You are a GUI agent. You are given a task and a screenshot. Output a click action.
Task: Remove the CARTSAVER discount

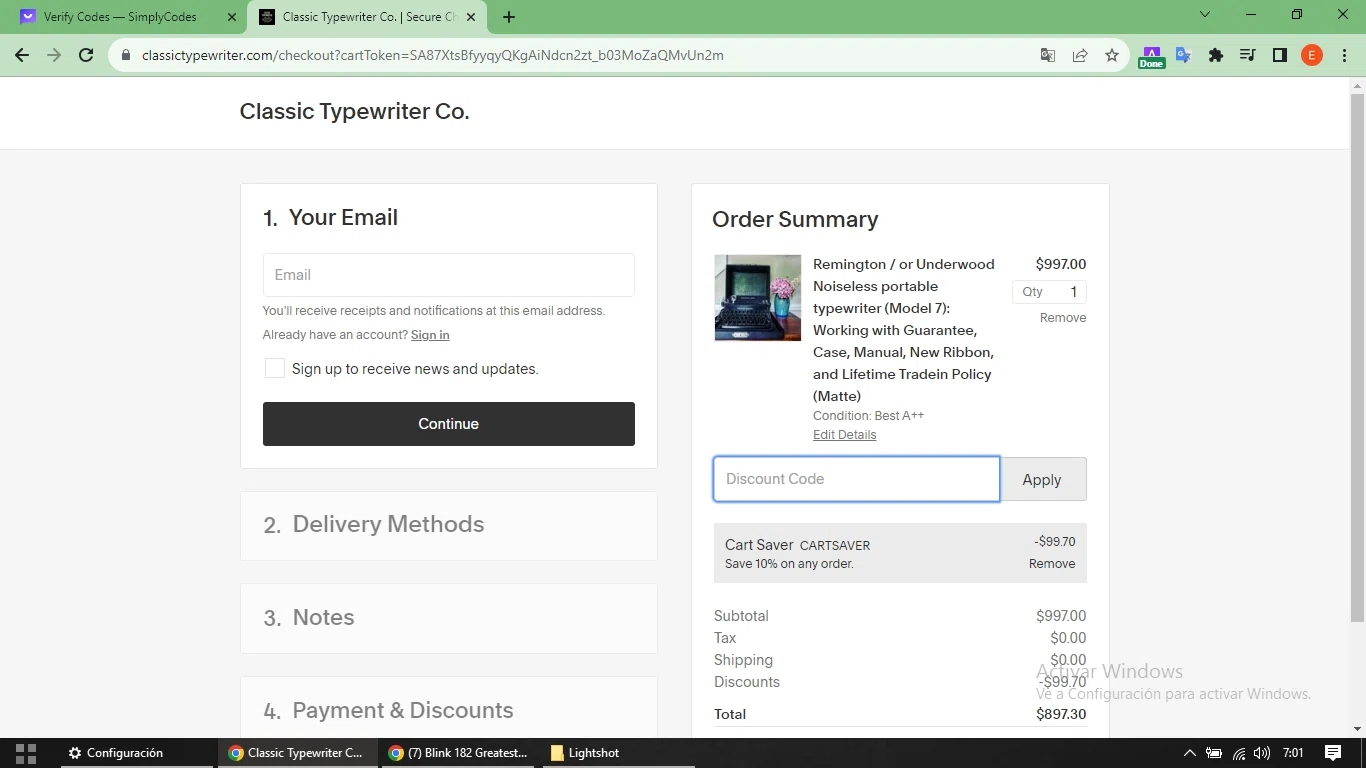tap(1052, 564)
